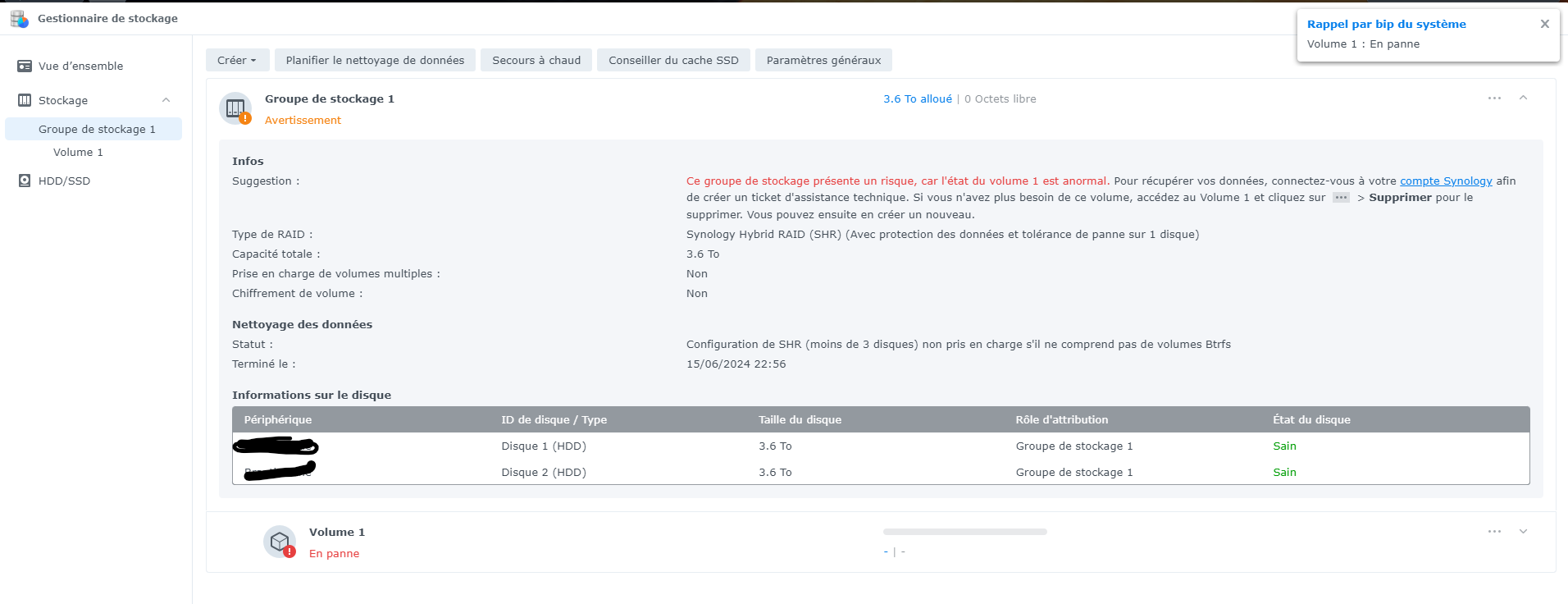Click the Groupe de stockage 1 warning icon
1568x604 pixels.
pyautogui.click(x=235, y=108)
